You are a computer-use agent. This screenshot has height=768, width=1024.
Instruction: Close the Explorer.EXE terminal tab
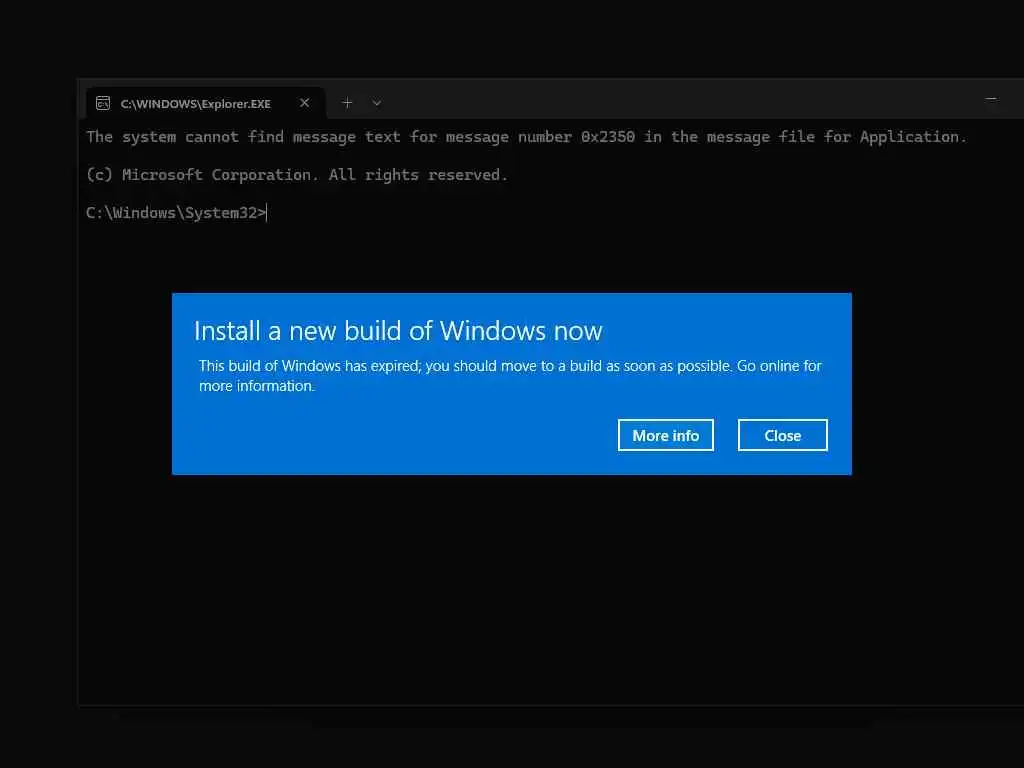pos(304,103)
